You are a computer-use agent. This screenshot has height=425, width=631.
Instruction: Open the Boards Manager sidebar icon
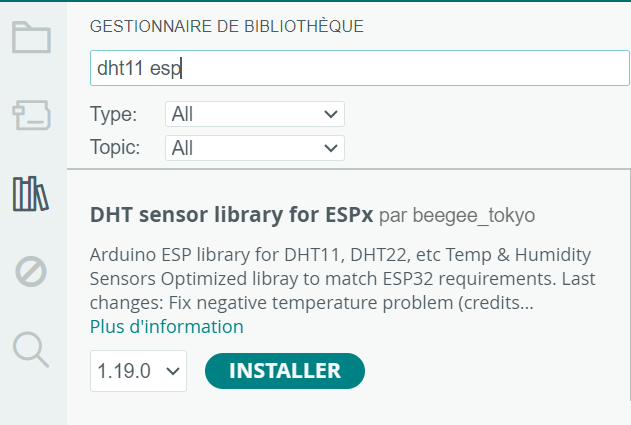(x=31, y=115)
